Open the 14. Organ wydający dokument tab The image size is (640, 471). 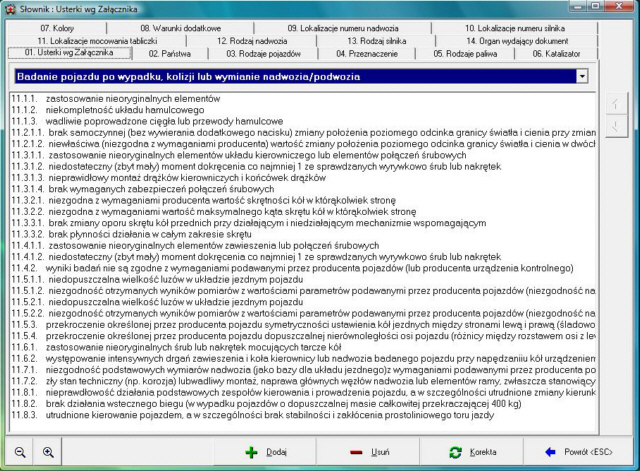tap(517, 41)
